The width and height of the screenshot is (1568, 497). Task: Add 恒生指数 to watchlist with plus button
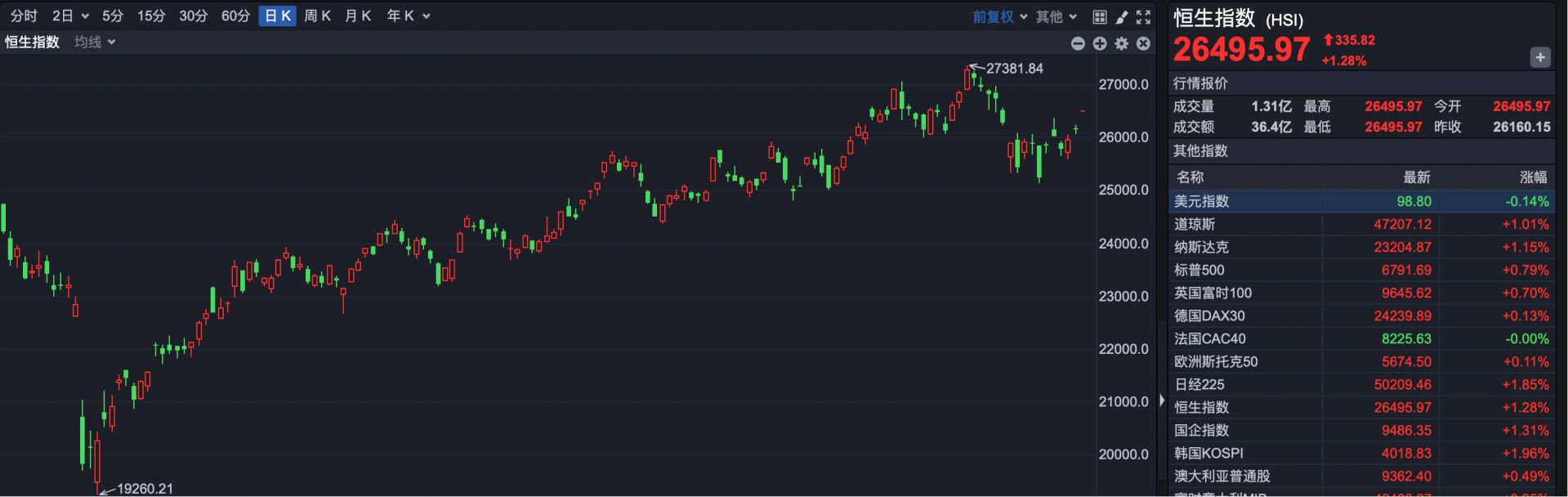(x=1539, y=57)
